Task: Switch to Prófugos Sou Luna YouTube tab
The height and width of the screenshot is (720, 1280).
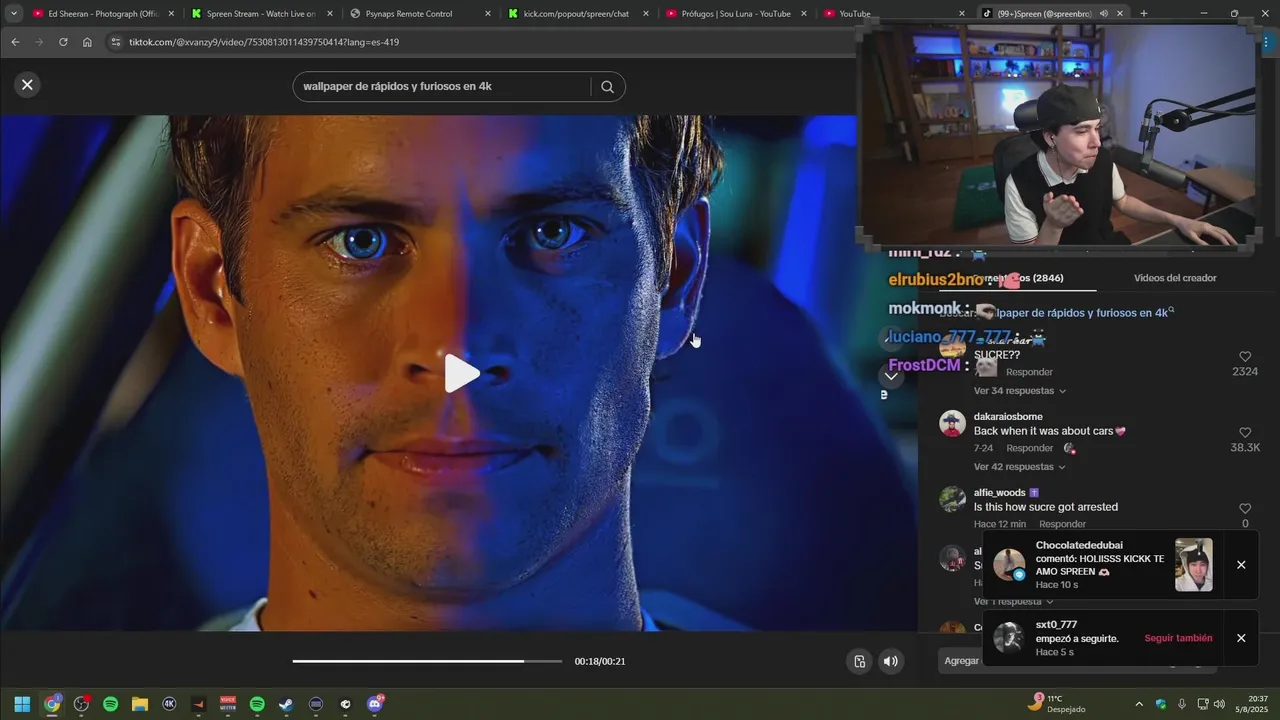Action: pyautogui.click(x=735, y=14)
